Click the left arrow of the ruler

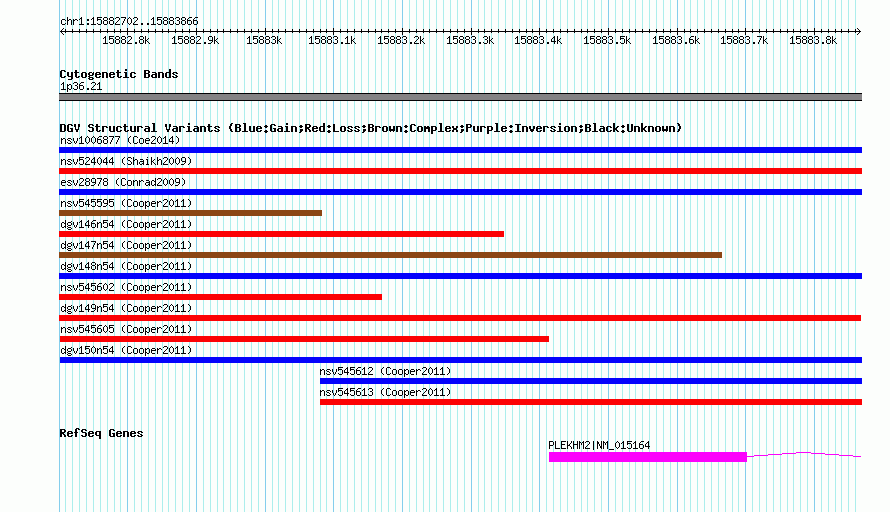tap(62, 31)
